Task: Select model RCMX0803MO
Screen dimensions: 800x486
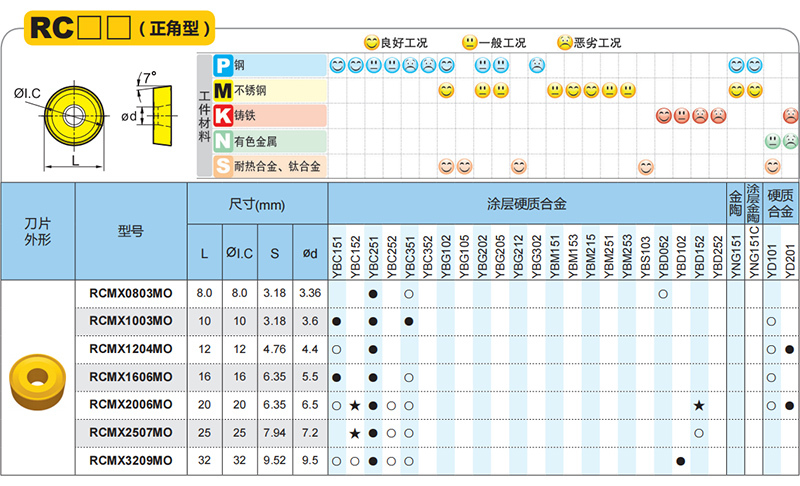Action: click(x=130, y=293)
